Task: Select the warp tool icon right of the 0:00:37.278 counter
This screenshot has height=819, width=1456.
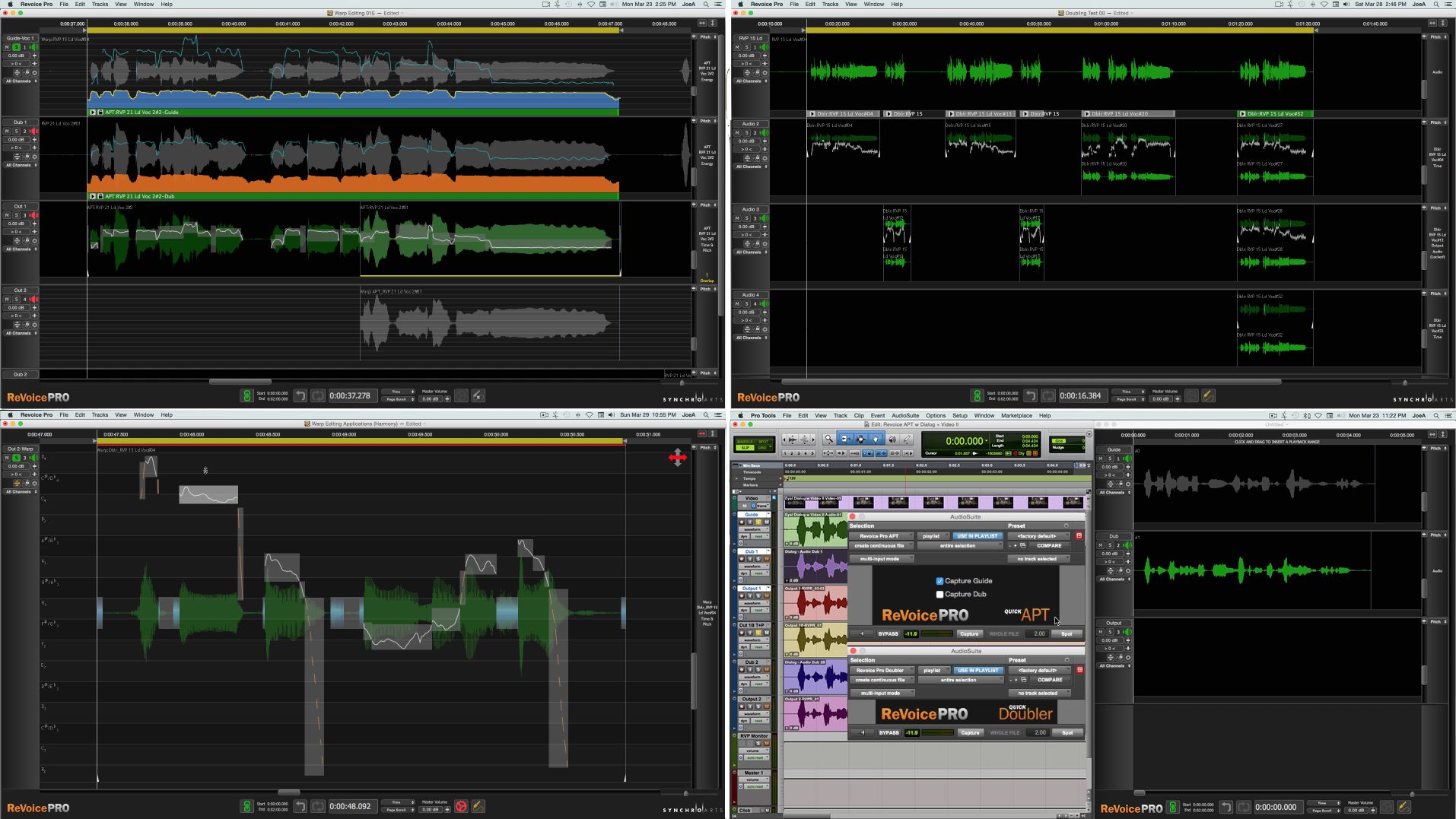Action: pyautogui.click(x=478, y=395)
